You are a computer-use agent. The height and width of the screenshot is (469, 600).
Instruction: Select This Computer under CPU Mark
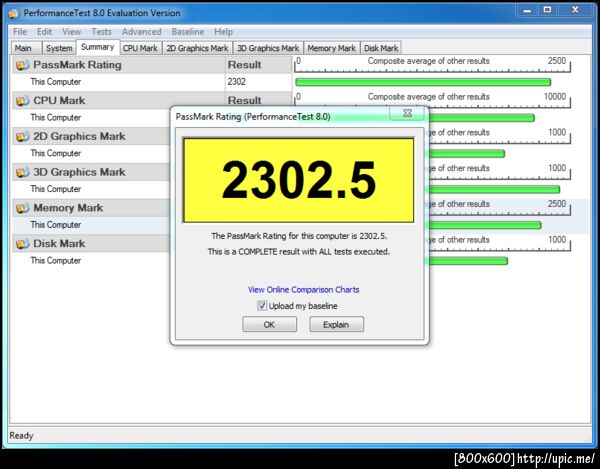[55, 117]
